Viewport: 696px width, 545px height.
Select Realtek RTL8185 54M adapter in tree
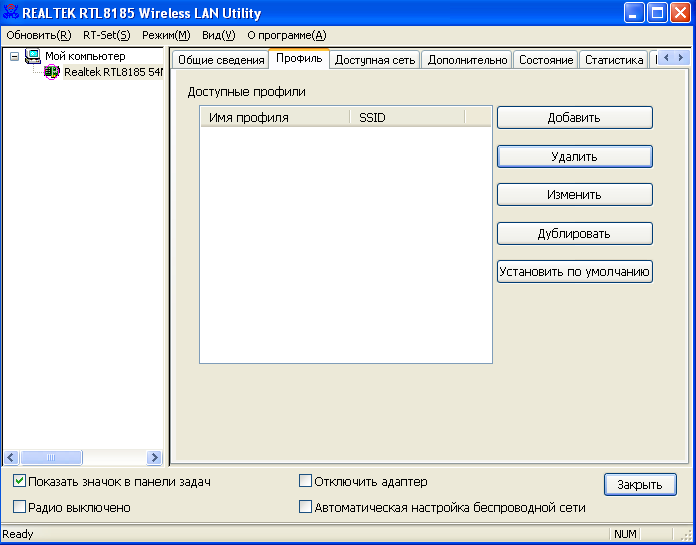click(113, 72)
